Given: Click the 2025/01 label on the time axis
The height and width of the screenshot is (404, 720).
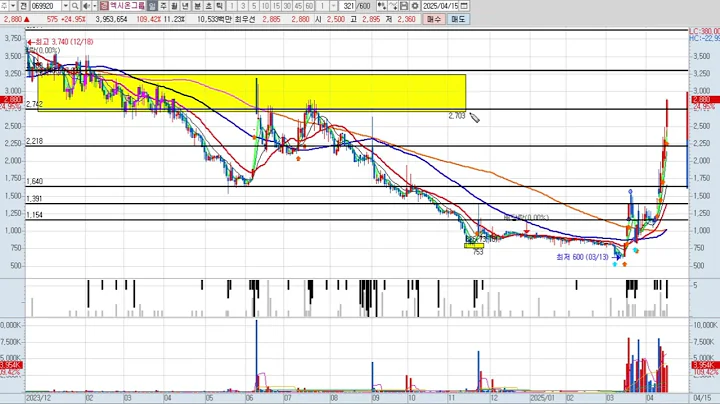Looking at the screenshot, I should click(x=542, y=398).
